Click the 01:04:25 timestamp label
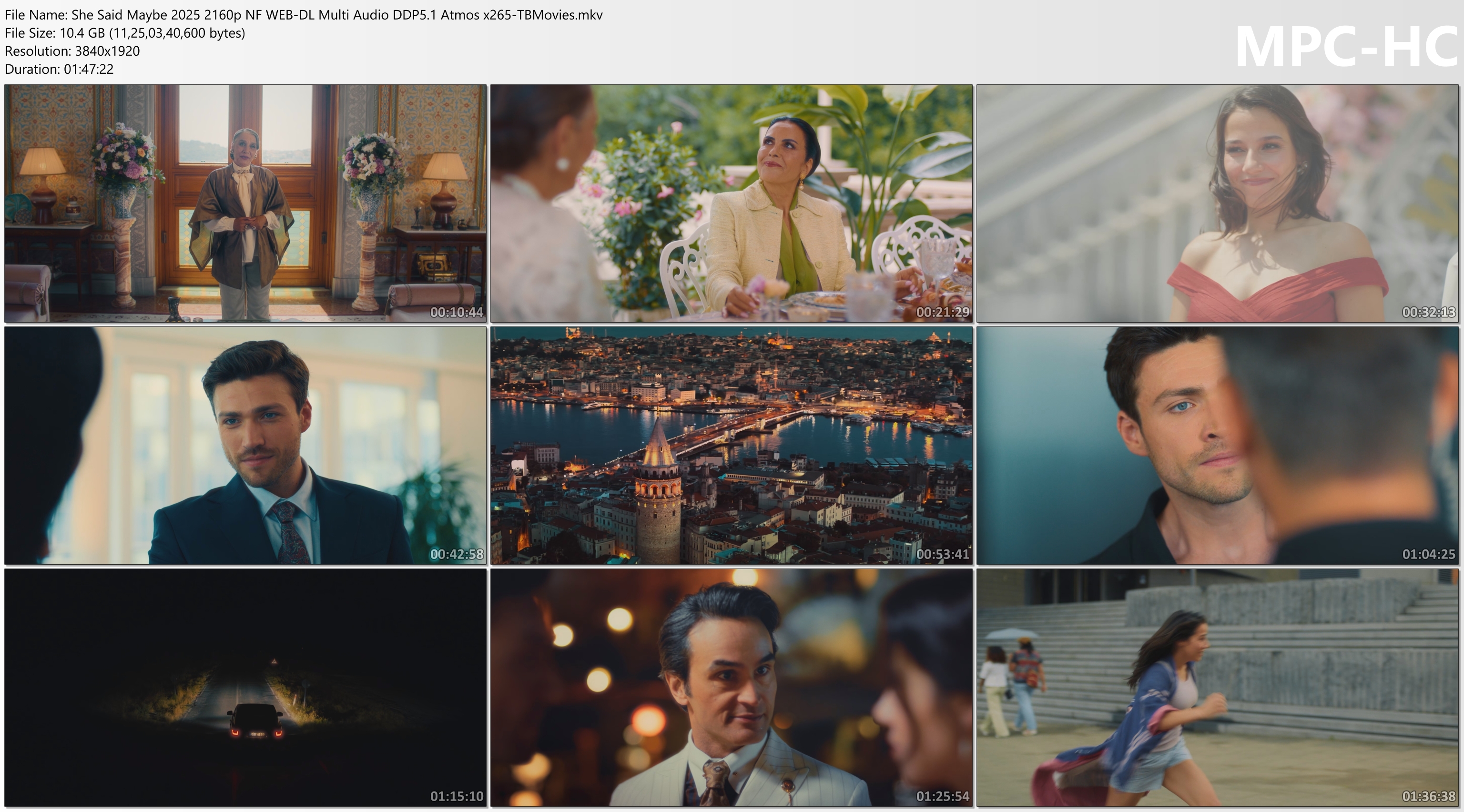Viewport: 1464px width, 812px height. 1428,554
